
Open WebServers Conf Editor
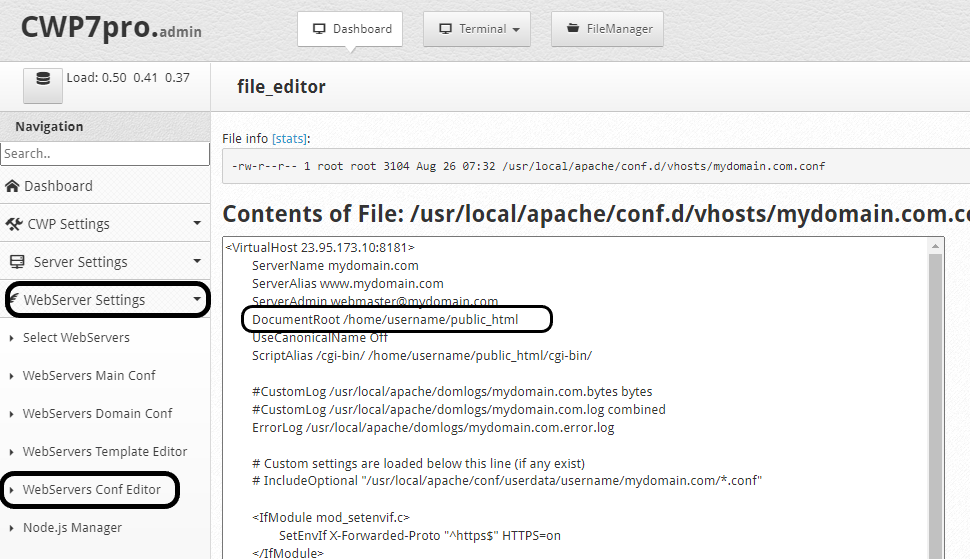pyautogui.click(x=92, y=490)
